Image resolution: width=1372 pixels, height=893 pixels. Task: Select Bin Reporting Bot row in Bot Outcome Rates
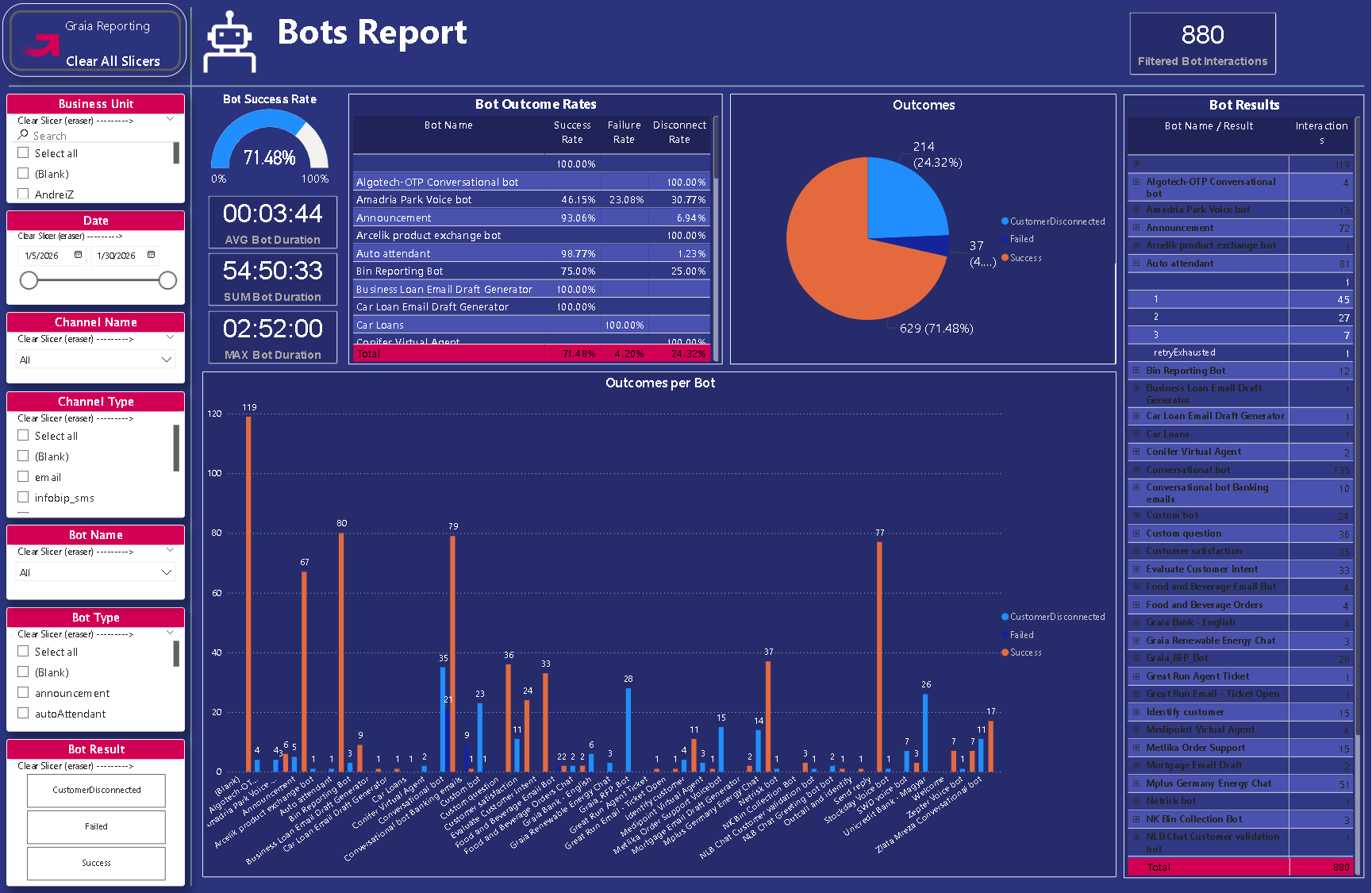532,271
